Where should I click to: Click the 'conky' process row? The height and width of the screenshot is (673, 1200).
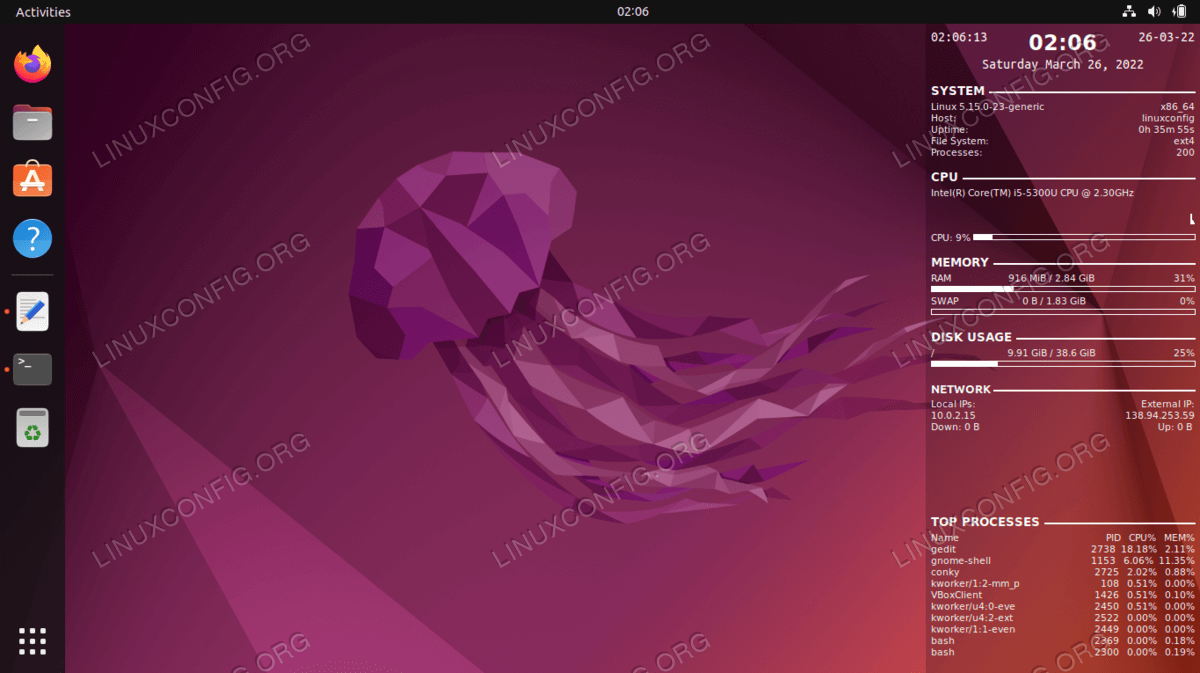pyautogui.click(x=1063, y=572)
